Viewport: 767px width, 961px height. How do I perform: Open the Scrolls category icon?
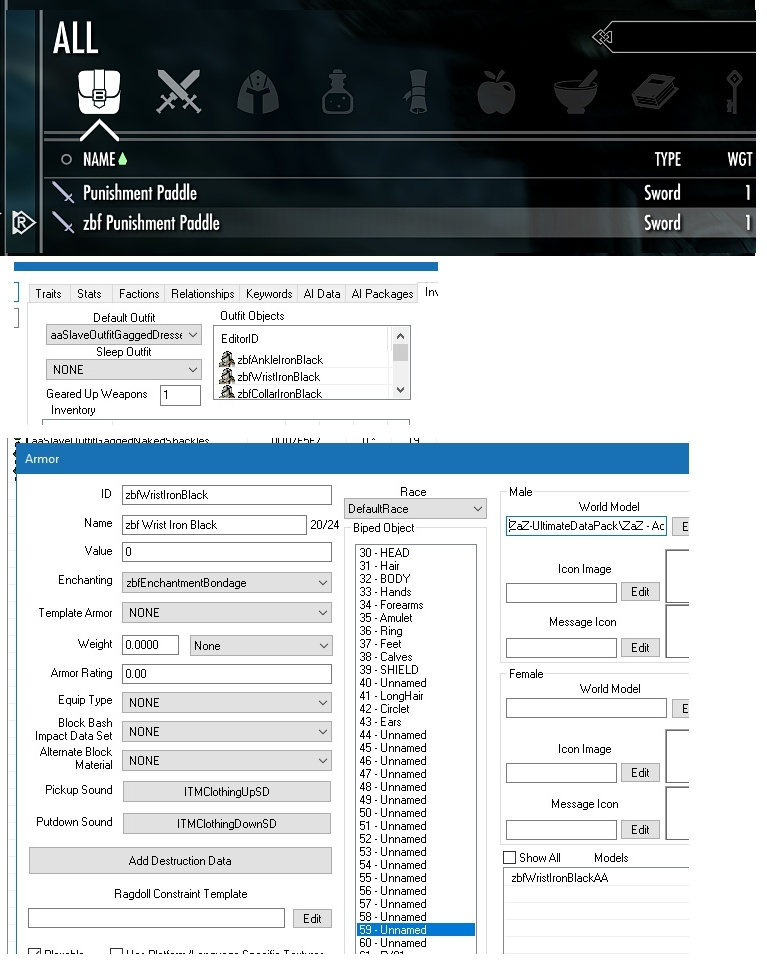416,92
